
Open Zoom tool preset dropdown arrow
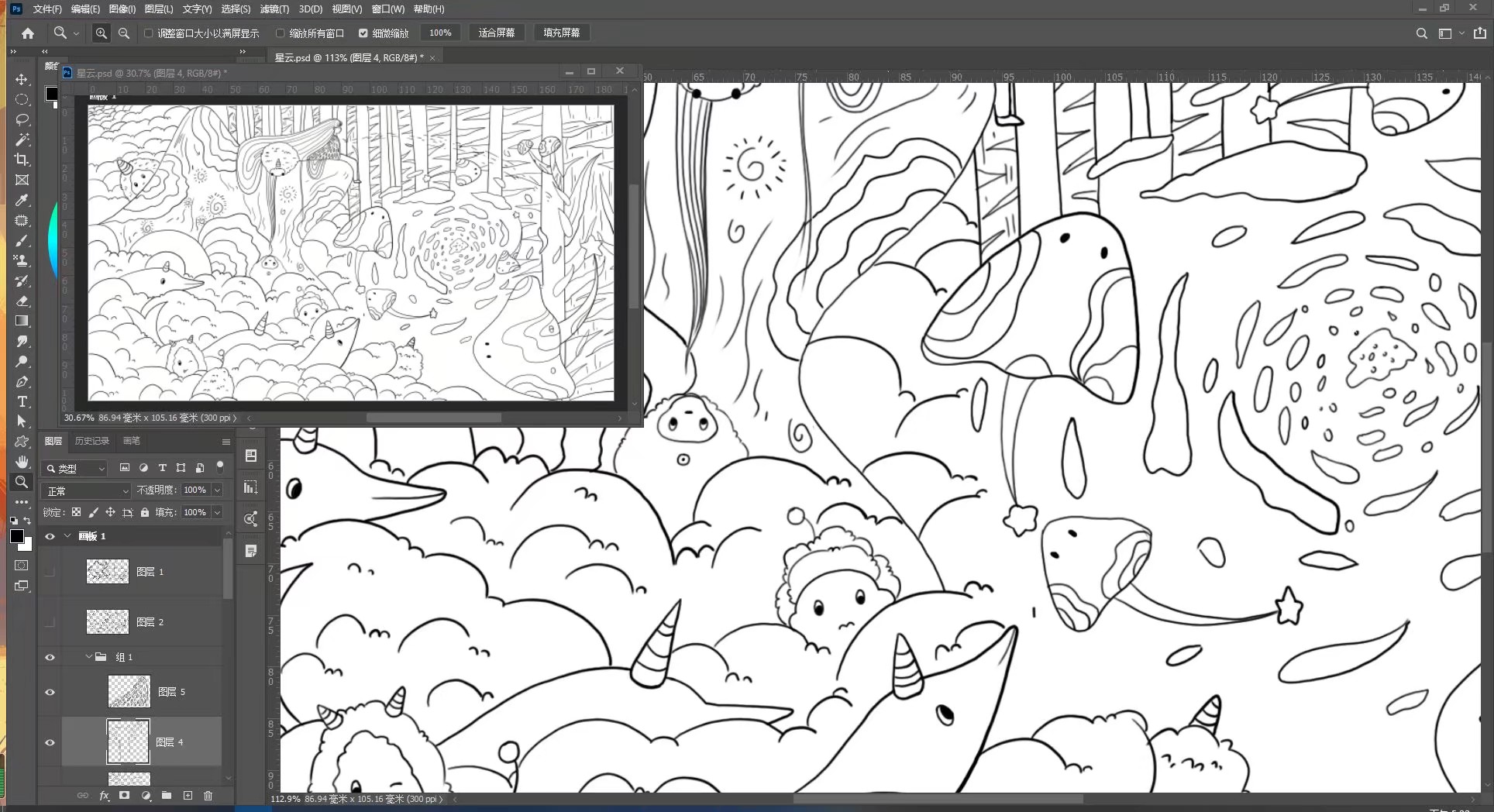pyautogui.click(x=76, y=34)
